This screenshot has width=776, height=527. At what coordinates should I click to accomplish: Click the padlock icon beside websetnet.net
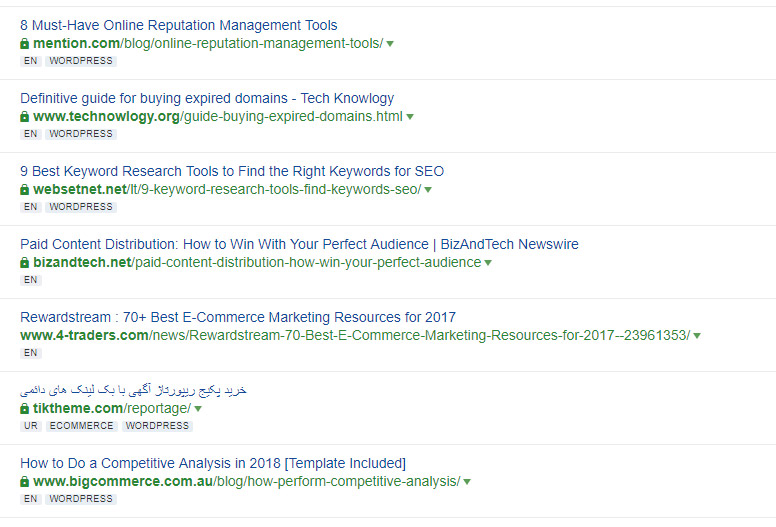click(25, 190)
